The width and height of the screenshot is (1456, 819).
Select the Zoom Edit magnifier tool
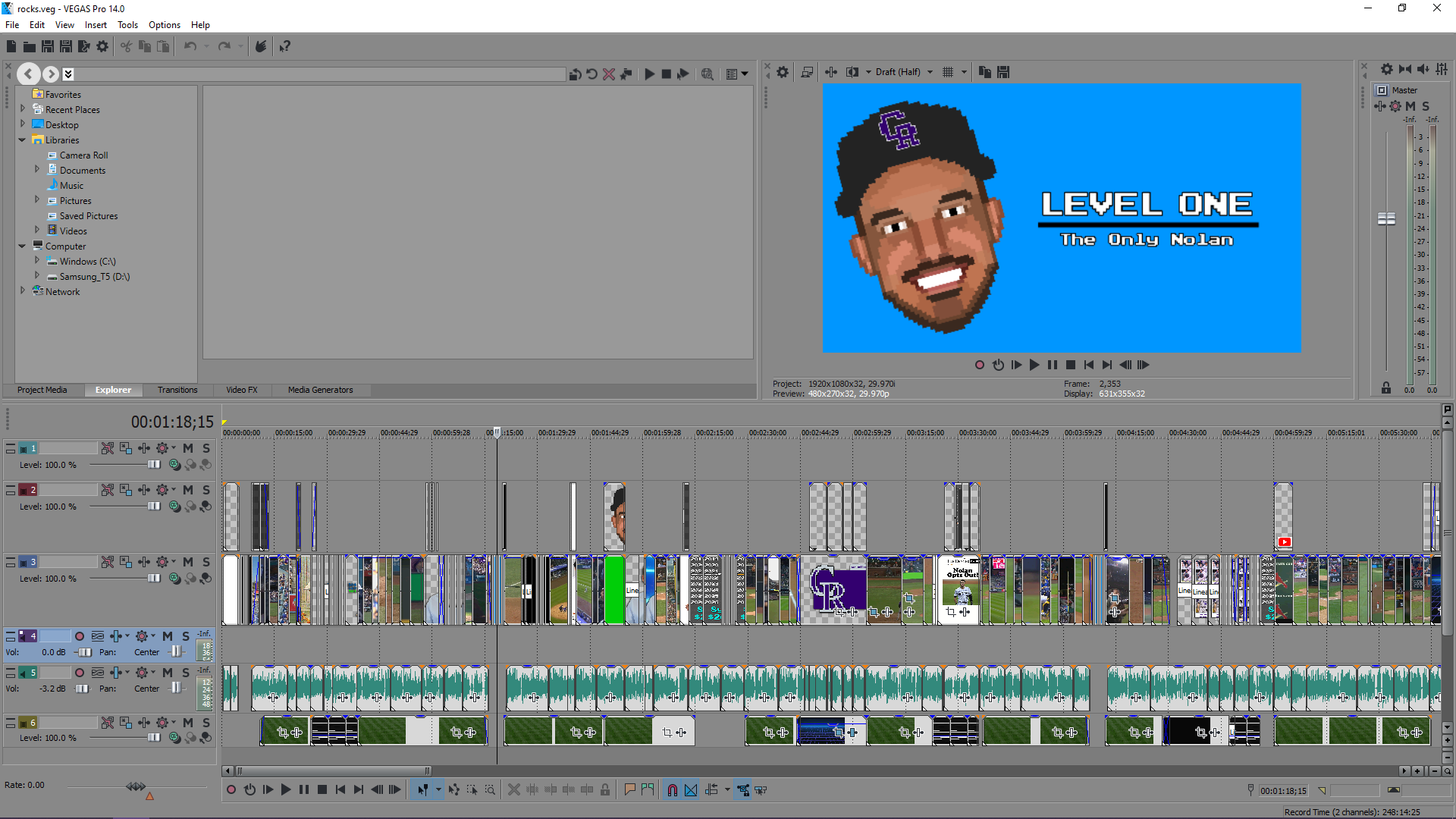point(490,790)
